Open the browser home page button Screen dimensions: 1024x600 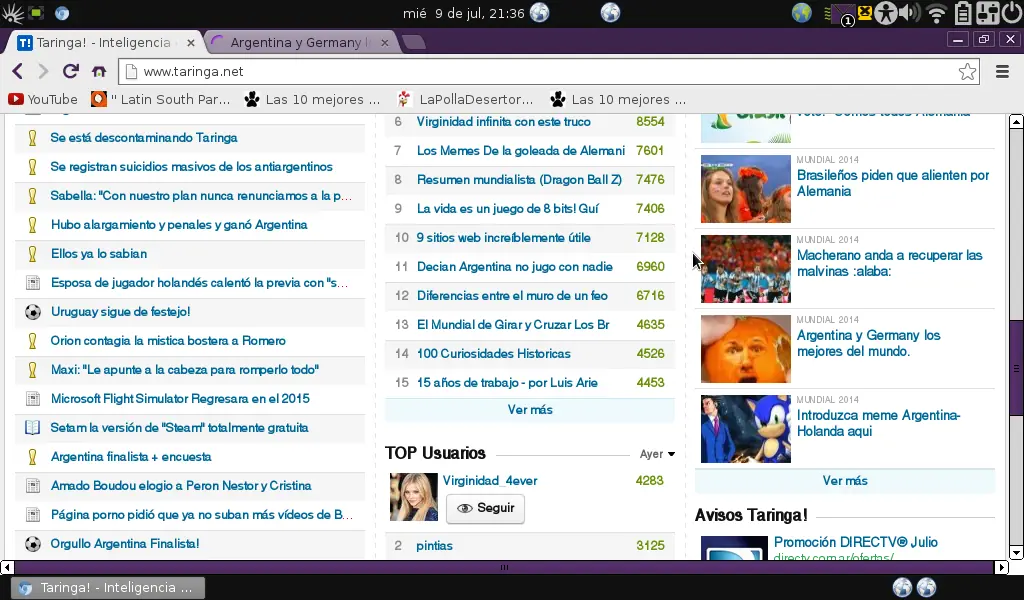(99, 71)
